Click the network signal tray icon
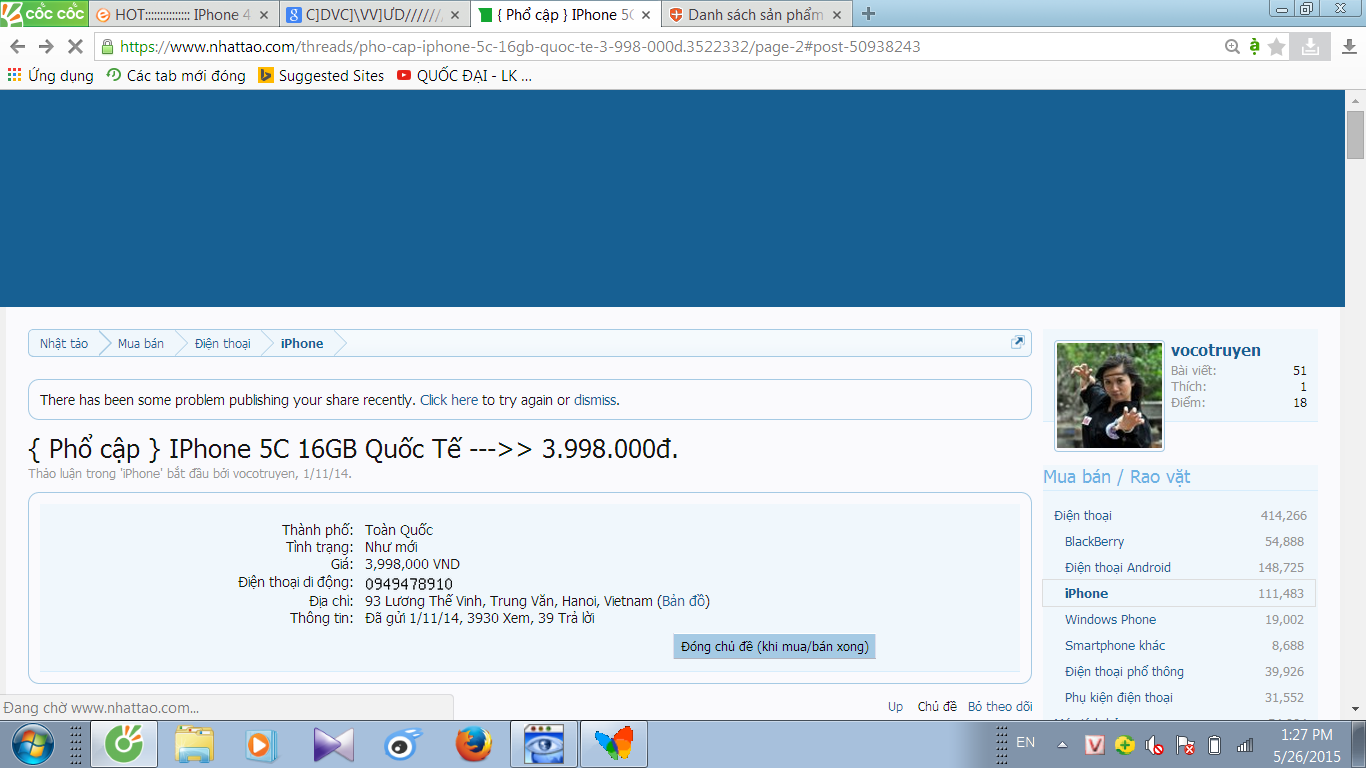 click(x=1245, y=745)
